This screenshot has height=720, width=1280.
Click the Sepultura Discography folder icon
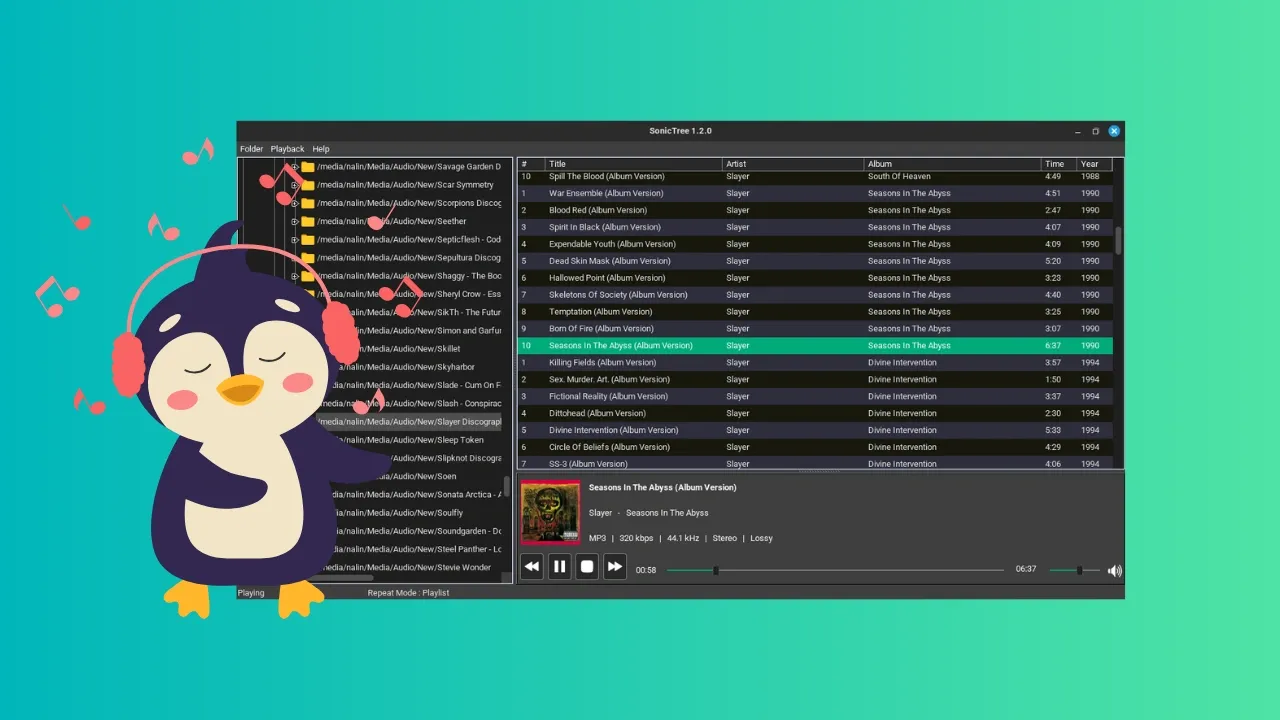pyautogui.click(x=308, y=258)
